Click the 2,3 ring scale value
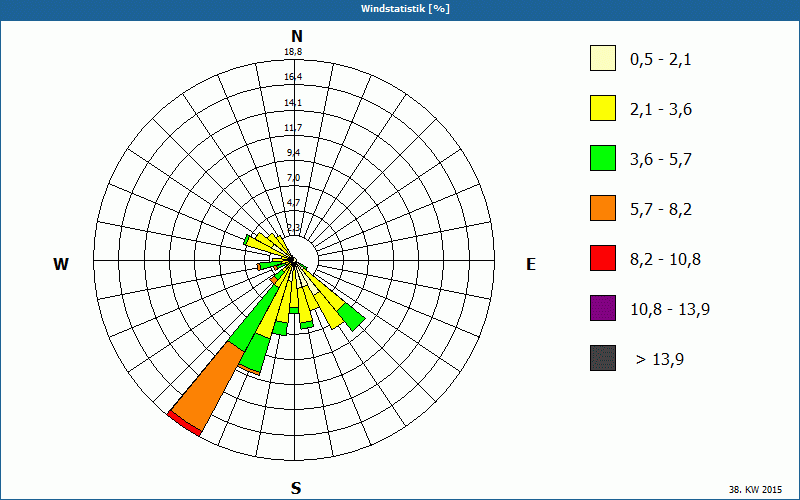 tap(293, 228)
